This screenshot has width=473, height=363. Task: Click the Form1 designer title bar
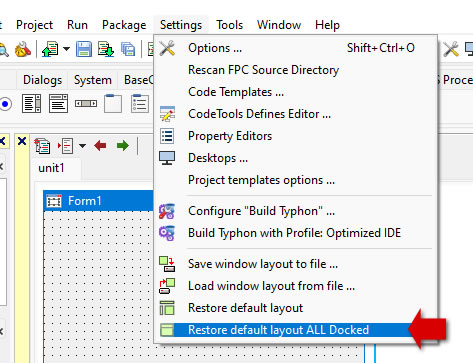tap(98, 201)
